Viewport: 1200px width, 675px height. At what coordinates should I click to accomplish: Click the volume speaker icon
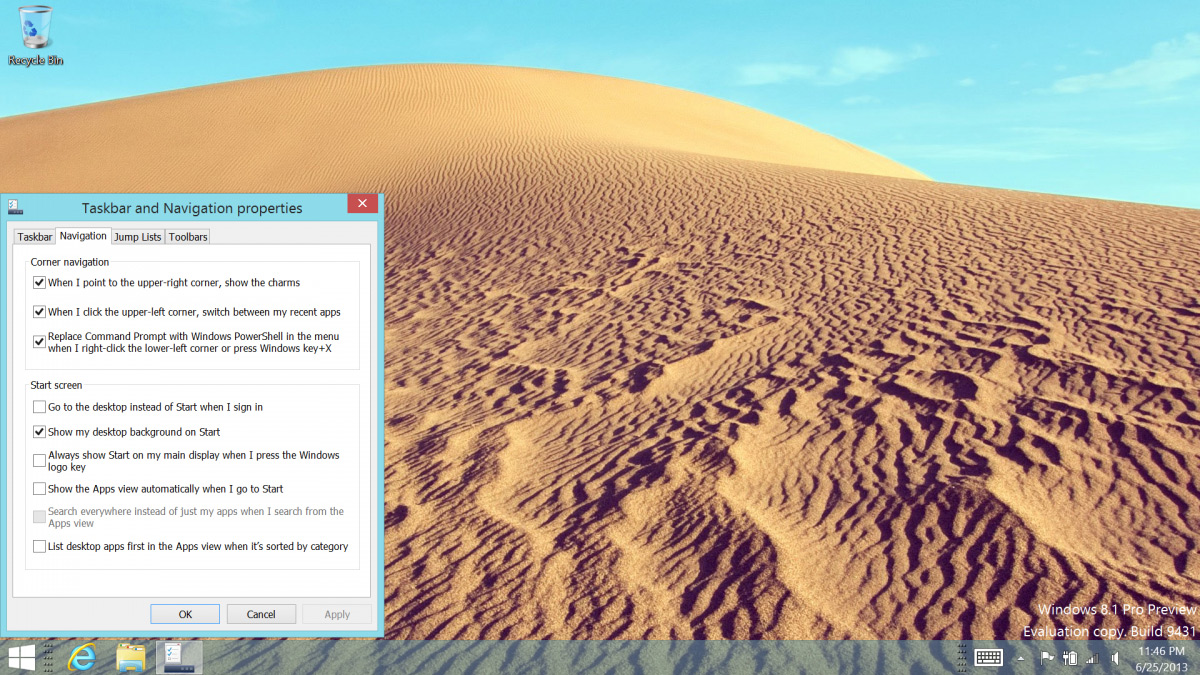[1114, 658]
